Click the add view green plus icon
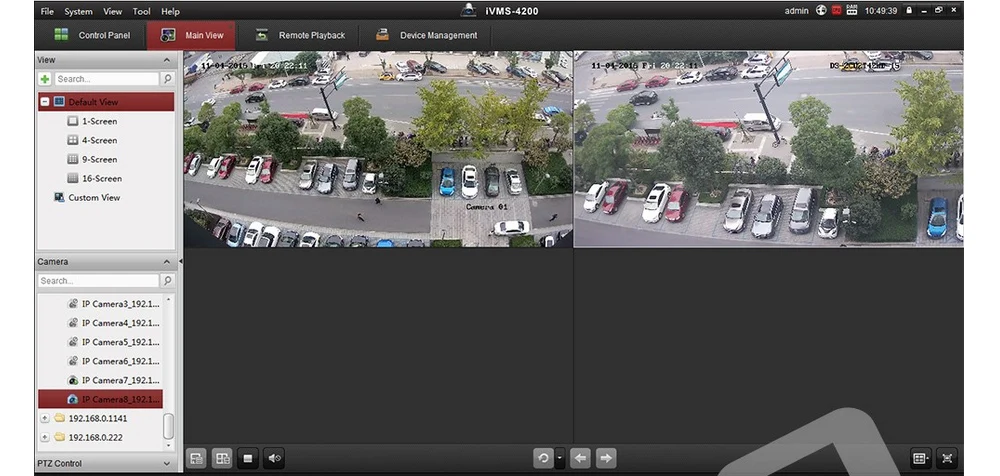This screenshot has height=476, width=1000. click(x=45, y=79)
